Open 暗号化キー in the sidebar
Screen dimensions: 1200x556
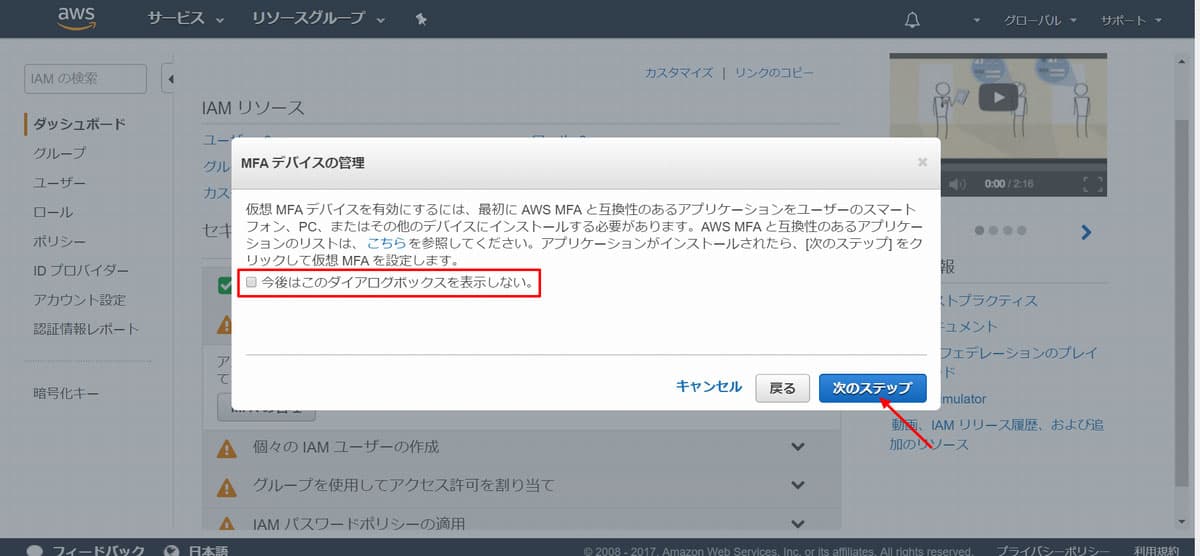point(66,394)
